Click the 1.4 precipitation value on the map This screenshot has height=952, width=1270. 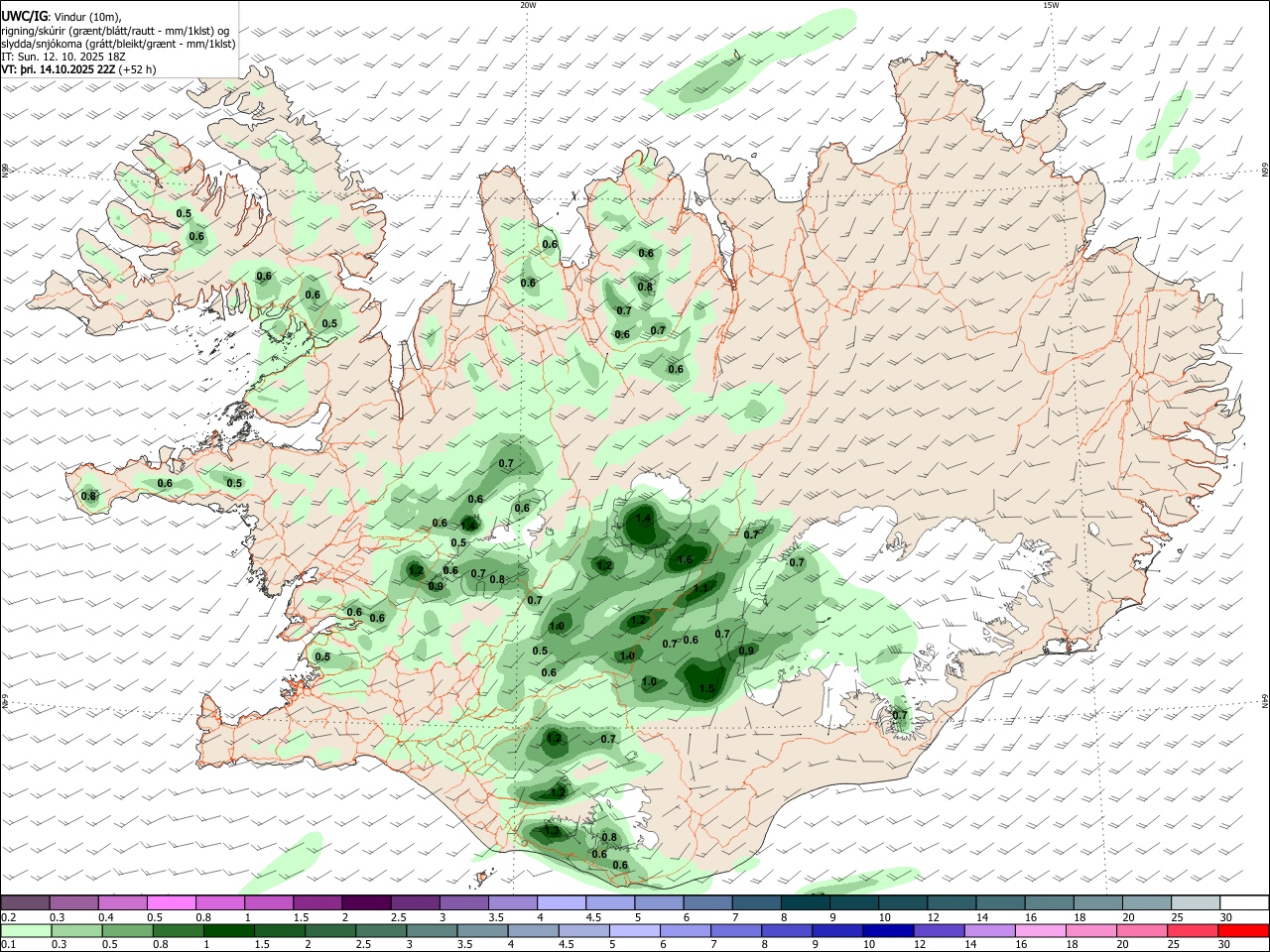pyautogui.click(x=643, y=519)
